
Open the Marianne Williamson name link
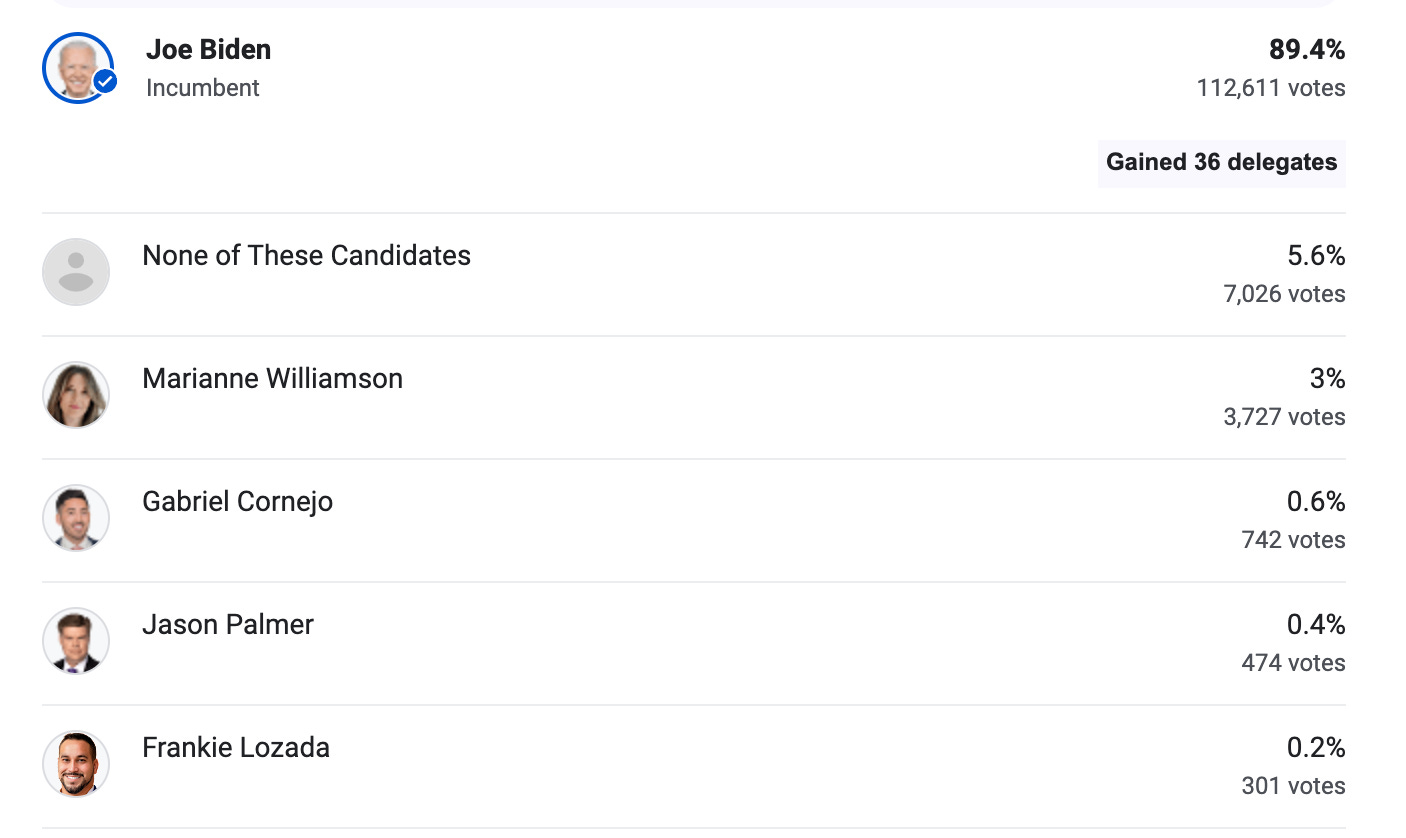pyautogui.click(x=272, y=379)
